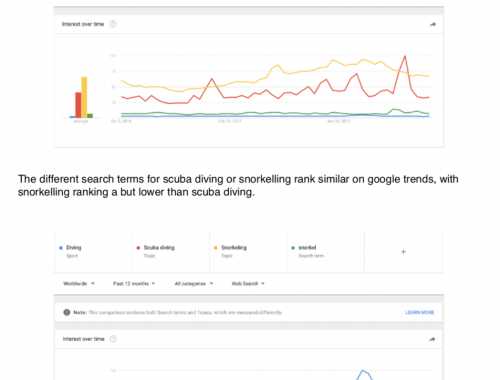This screenshot has width=500, height=380.
Task: Click the info icon next to Note
Action: [67, 312]
